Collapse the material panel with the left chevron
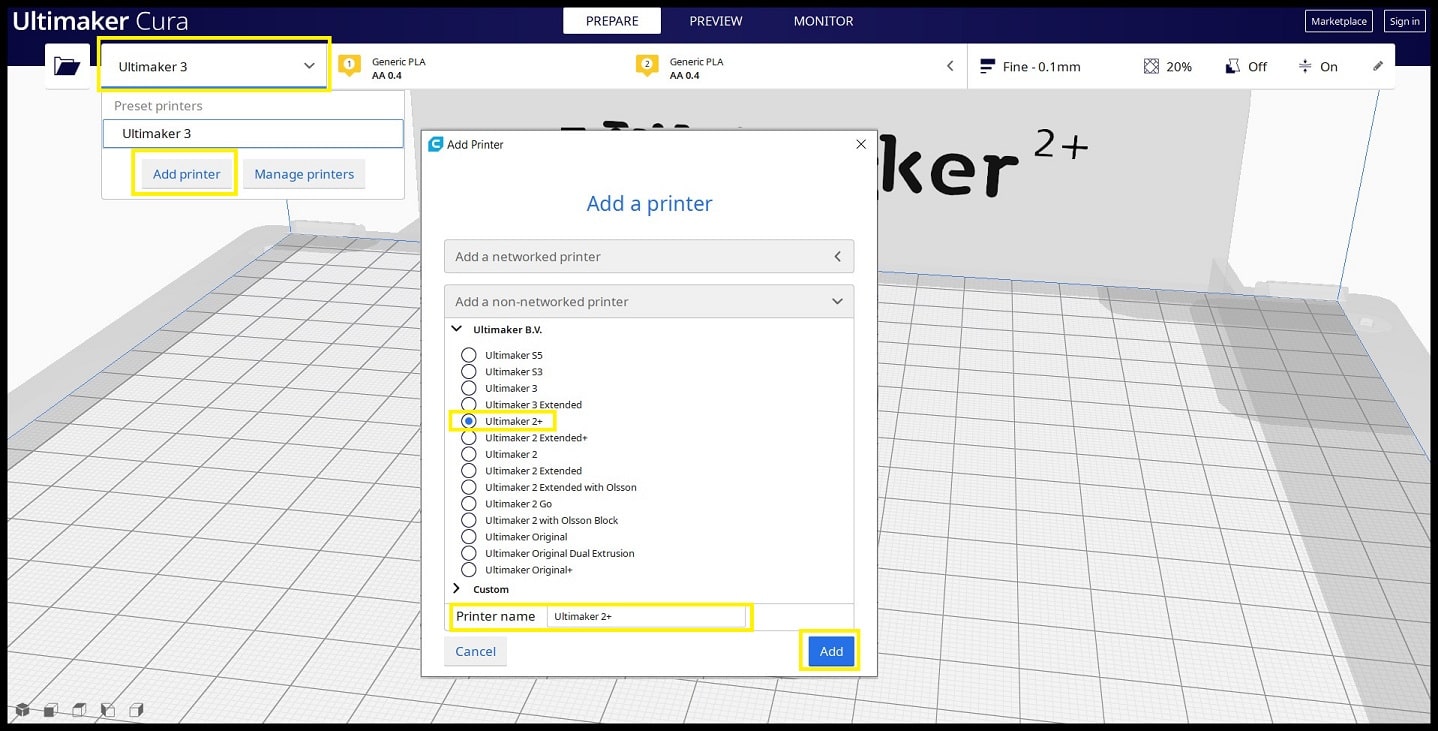This screenshot has width=1438, height=731. pos(950,66)
